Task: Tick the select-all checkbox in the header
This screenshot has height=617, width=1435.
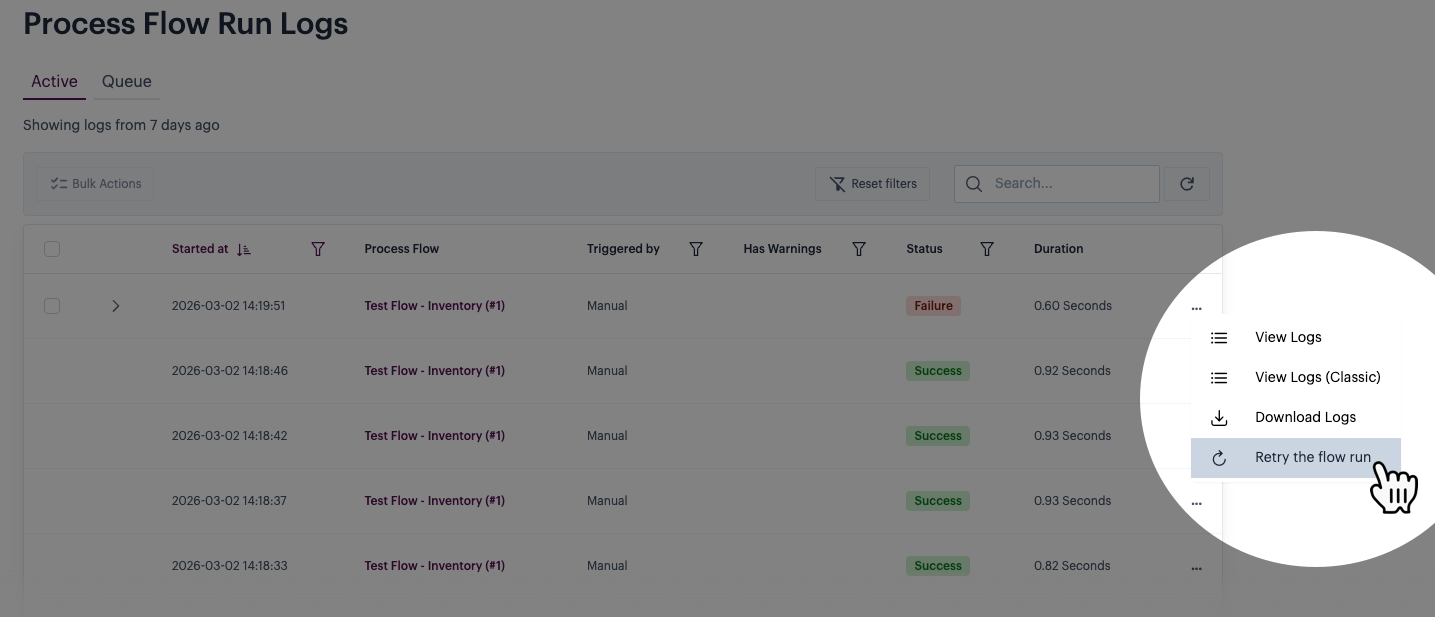Action: click(52, 249)
